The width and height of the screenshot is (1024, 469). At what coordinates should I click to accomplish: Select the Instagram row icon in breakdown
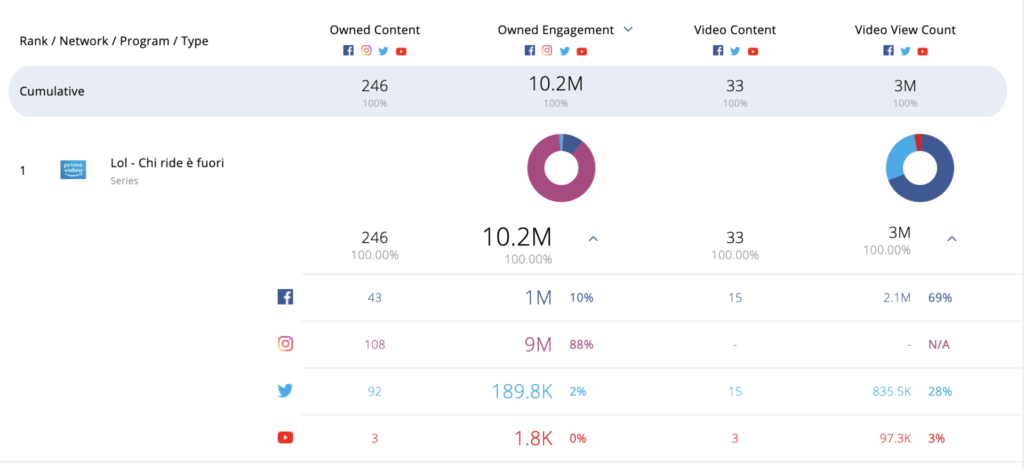tap(285, 344)
